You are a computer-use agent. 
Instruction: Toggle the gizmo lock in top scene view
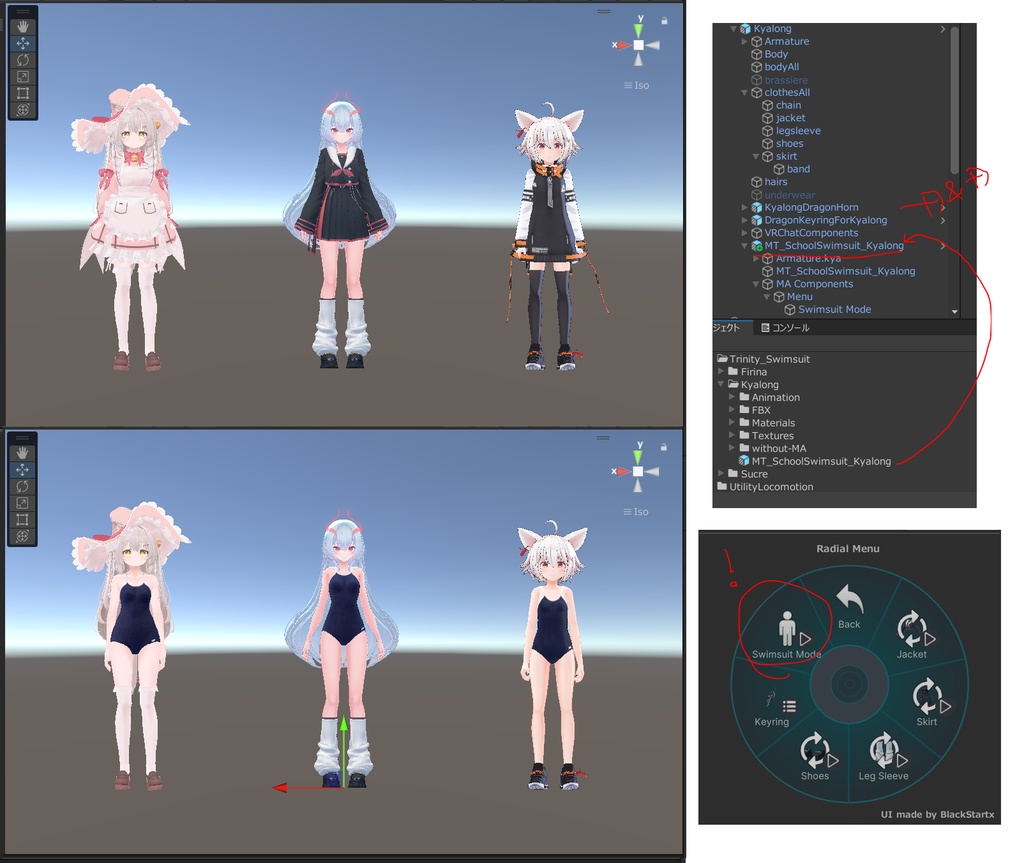pyautogui.click(x=664, y=21)
